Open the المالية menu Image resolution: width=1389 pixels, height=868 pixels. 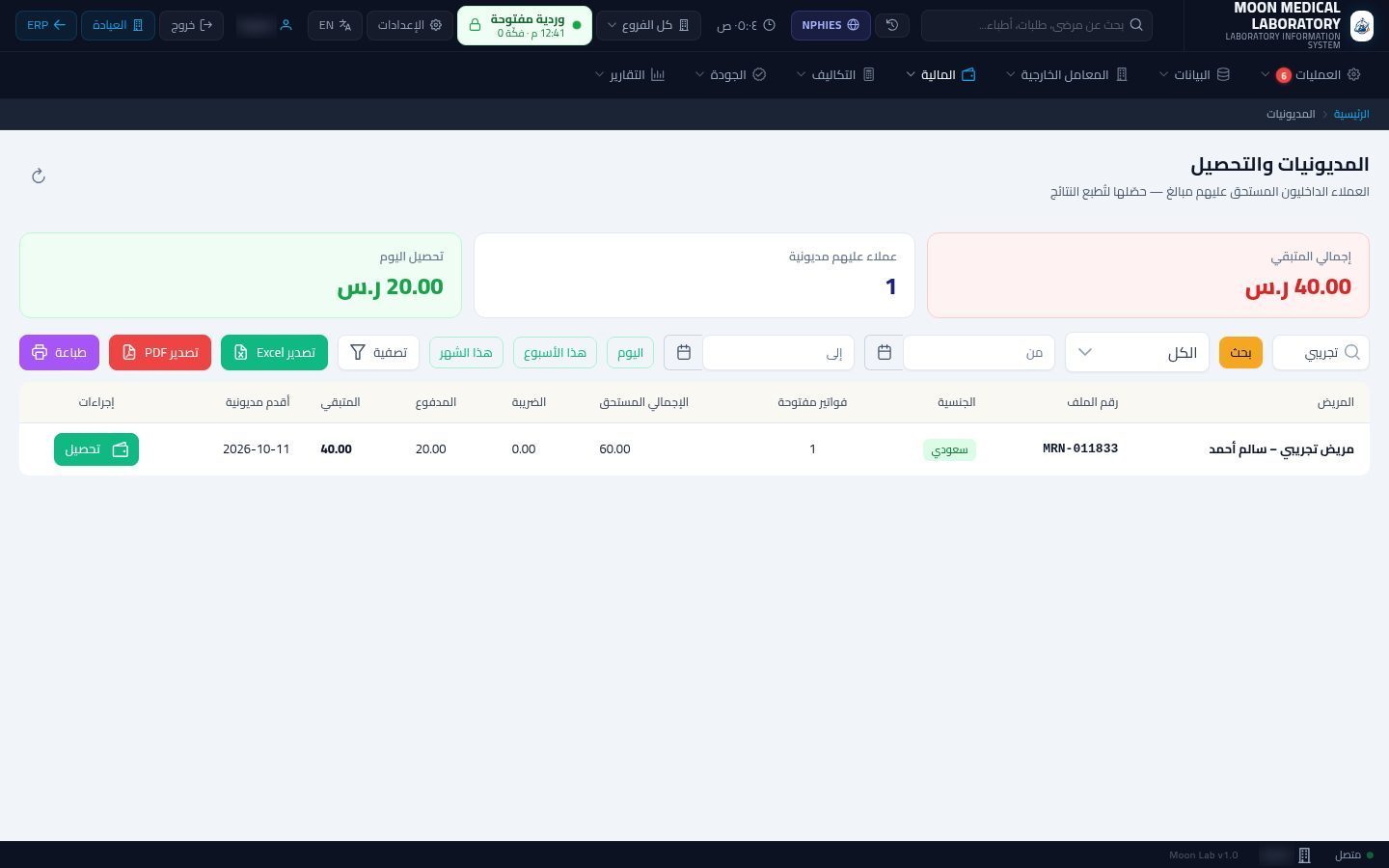click(x=941, y=74)
